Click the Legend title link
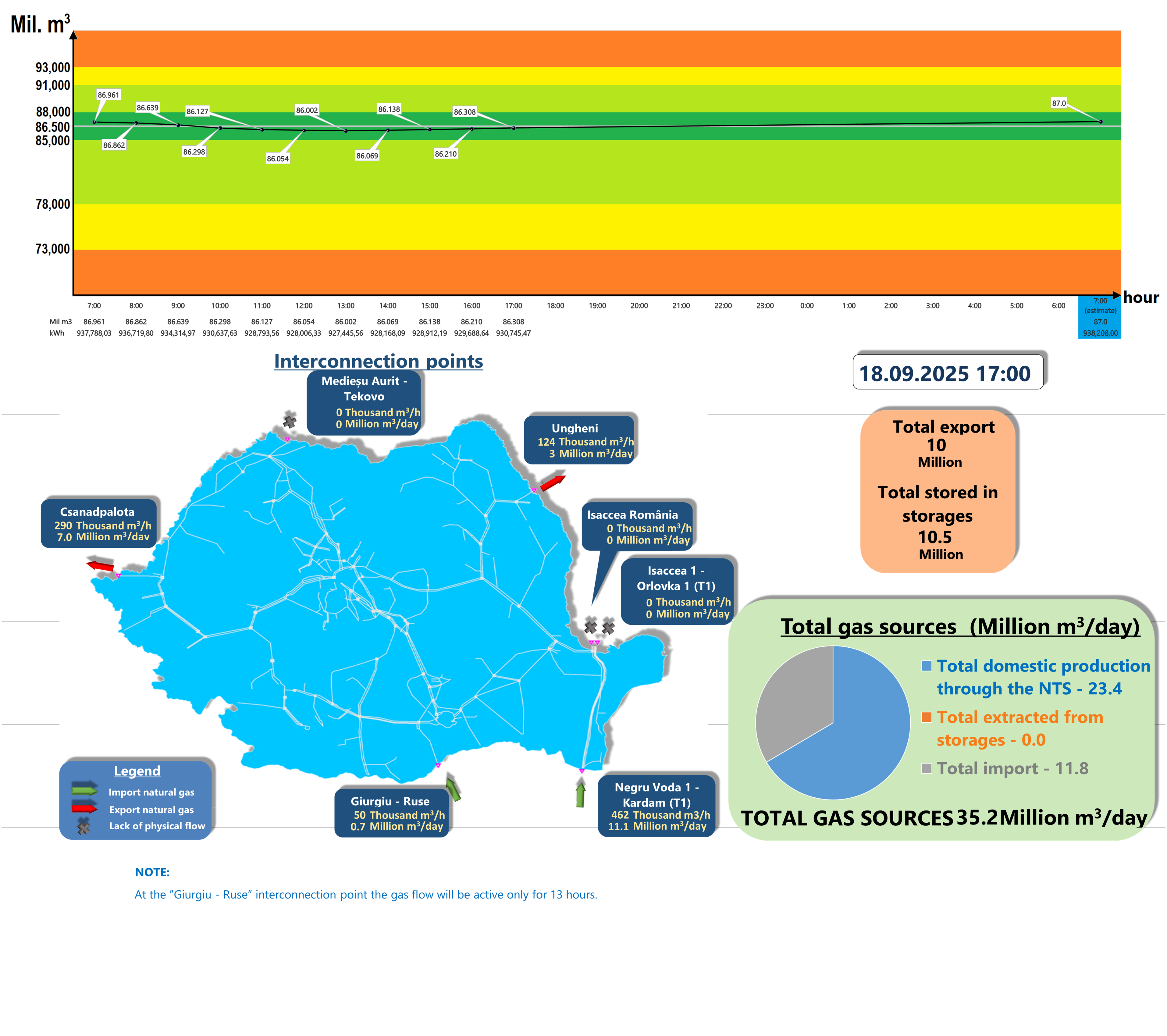The width and height of the screenshot is (1167, 1036). [x=137, y=771]
